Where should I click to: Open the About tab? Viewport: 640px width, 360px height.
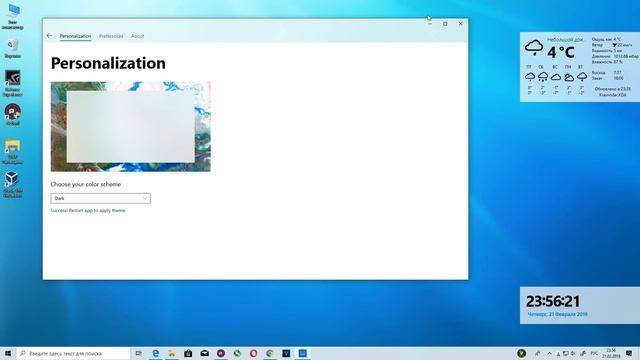coord(138,36)
